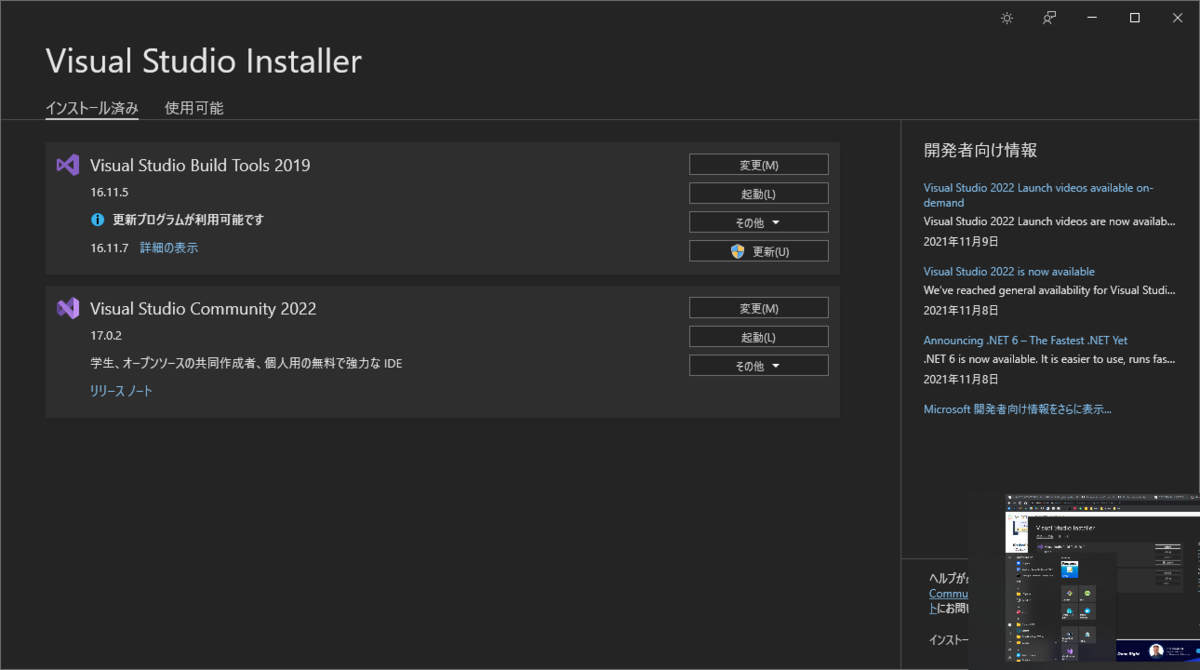
Task: Click the blue update-available info icon
Action: pyautogui.click(x=98, y=219)
